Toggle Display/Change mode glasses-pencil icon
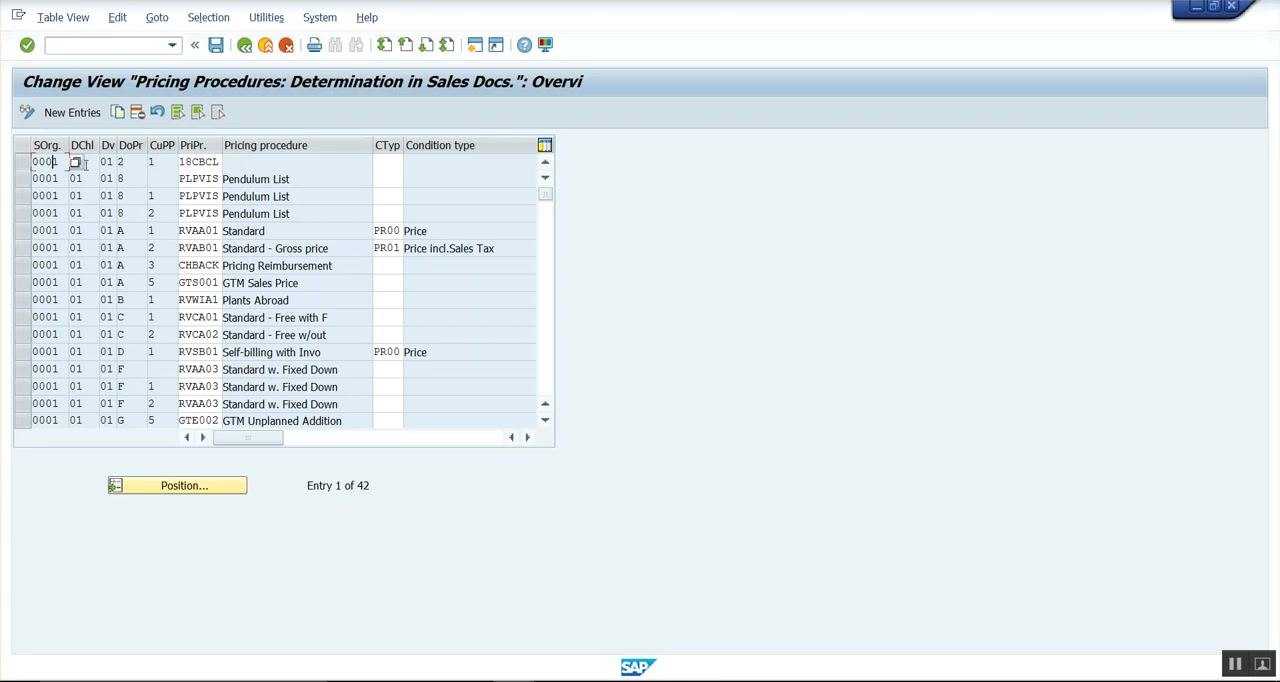Screen dimensions: 1280x682 coord(27,112)
